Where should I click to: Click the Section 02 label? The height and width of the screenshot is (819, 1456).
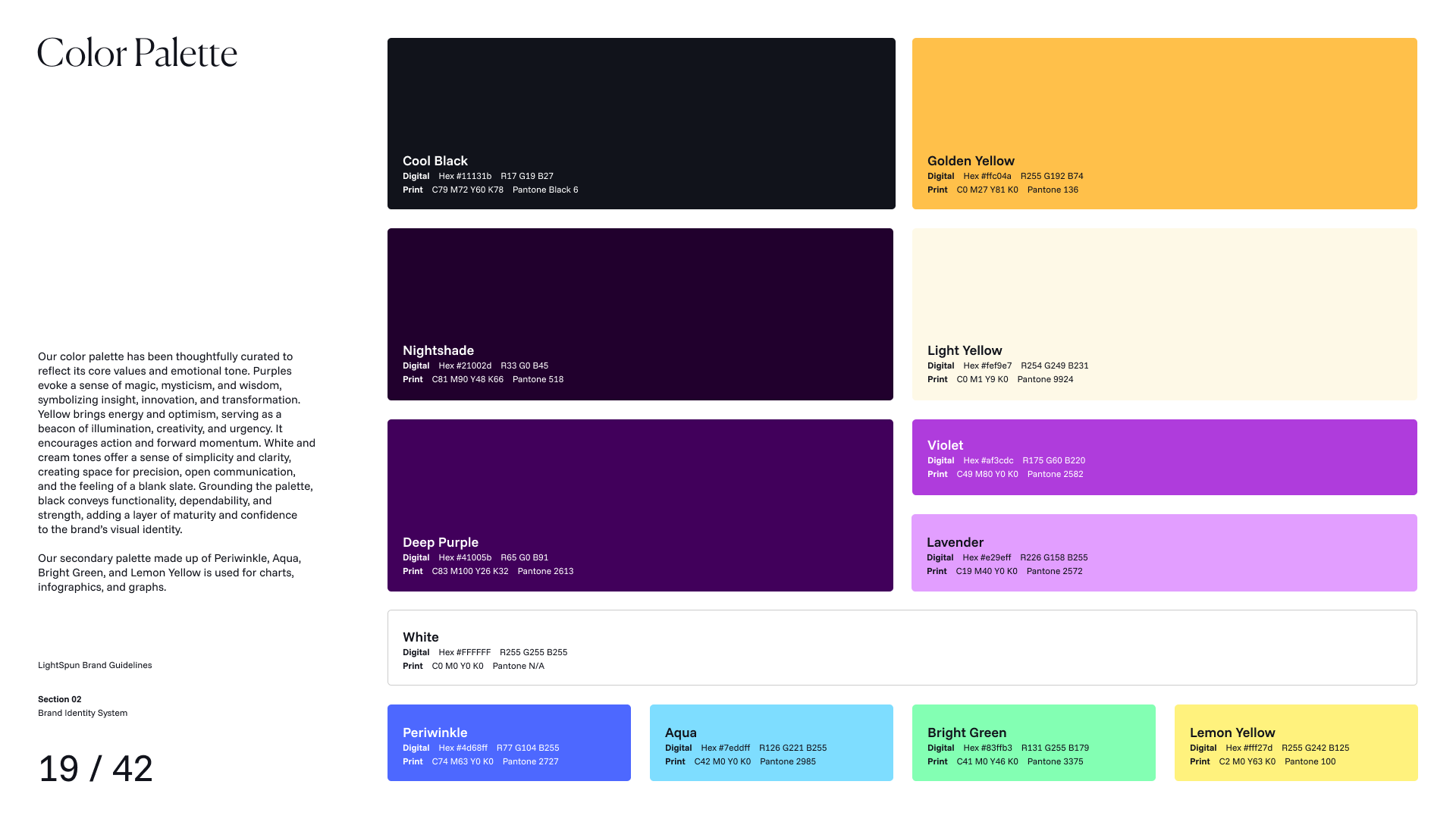point(60,699)
